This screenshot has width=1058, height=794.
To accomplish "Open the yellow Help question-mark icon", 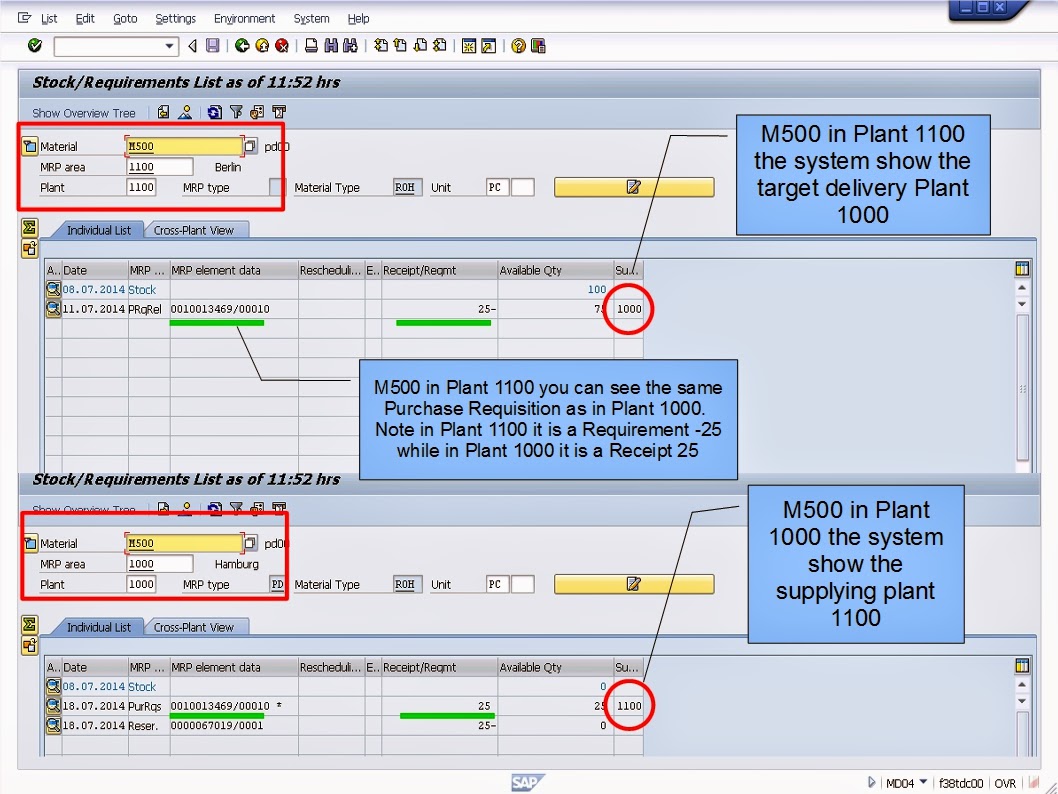I will click(518, 45).
